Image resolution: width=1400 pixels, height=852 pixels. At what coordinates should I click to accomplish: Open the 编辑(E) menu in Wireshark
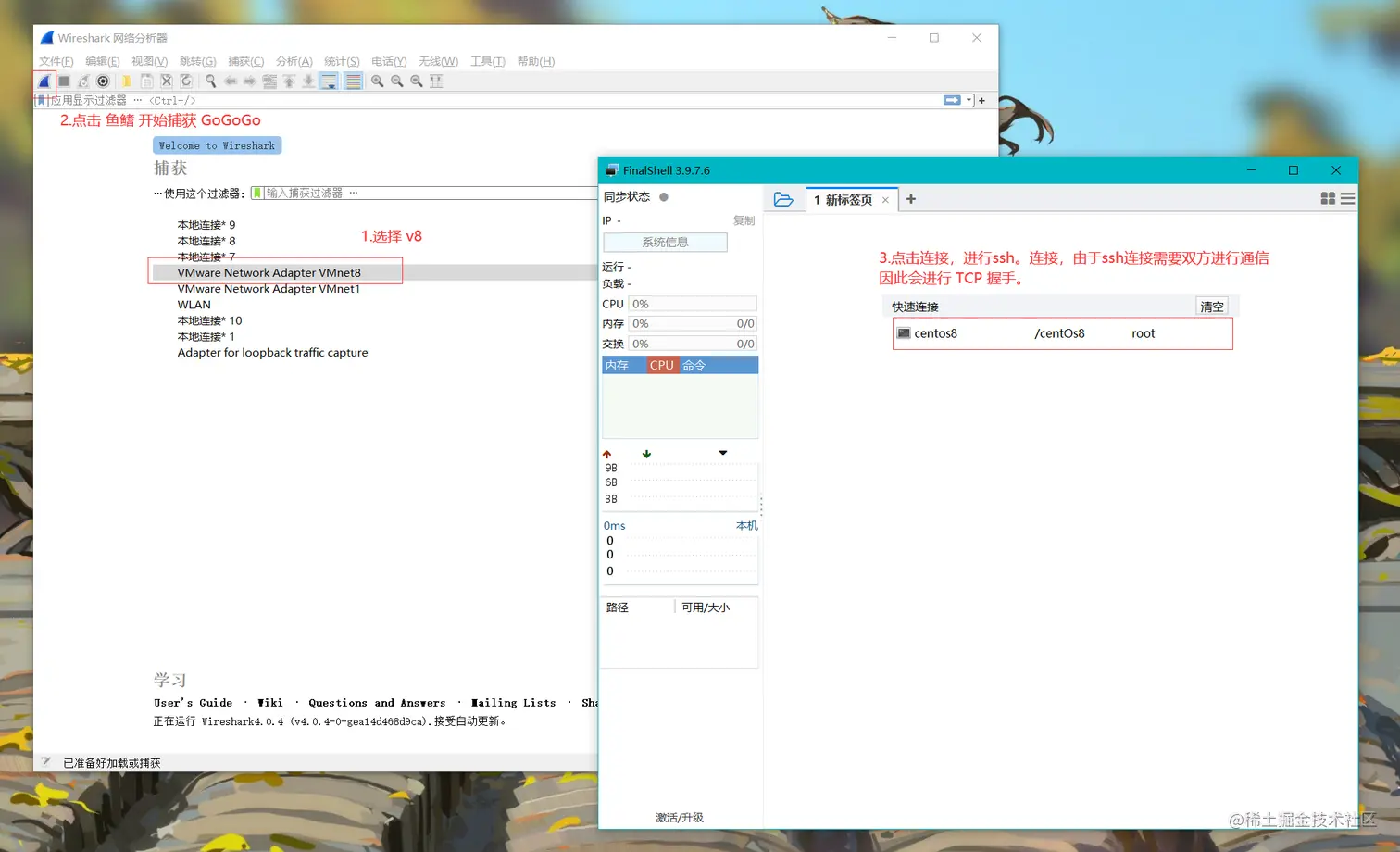click(102, 61)
